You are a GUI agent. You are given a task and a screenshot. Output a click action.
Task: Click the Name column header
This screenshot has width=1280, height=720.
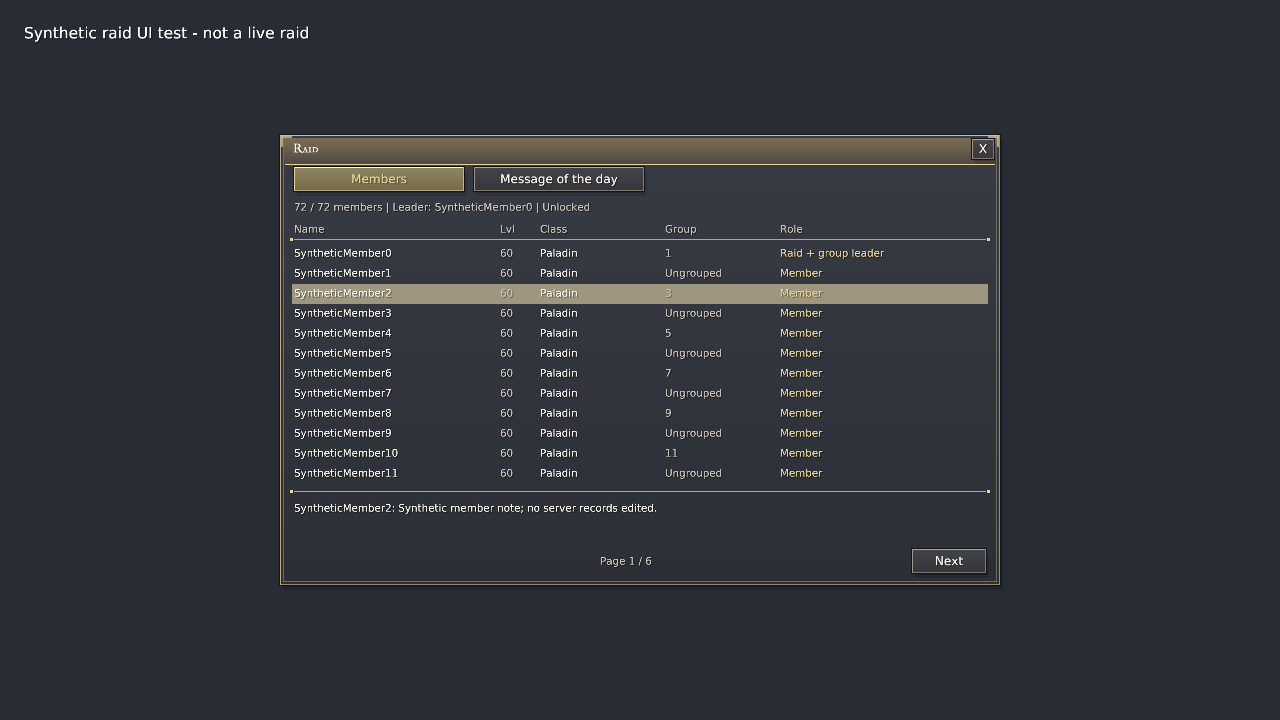coord(309,229)
